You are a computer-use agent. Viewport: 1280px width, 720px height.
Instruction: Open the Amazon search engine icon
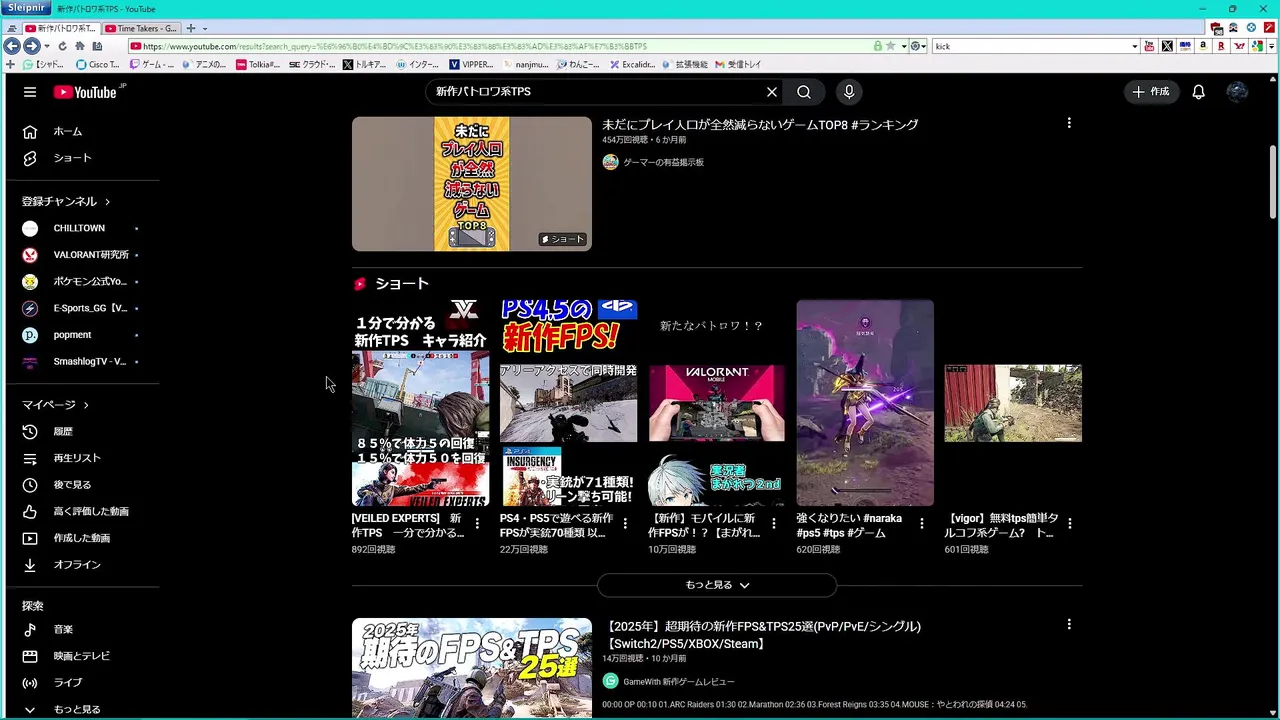click(x=1203, y=46)
